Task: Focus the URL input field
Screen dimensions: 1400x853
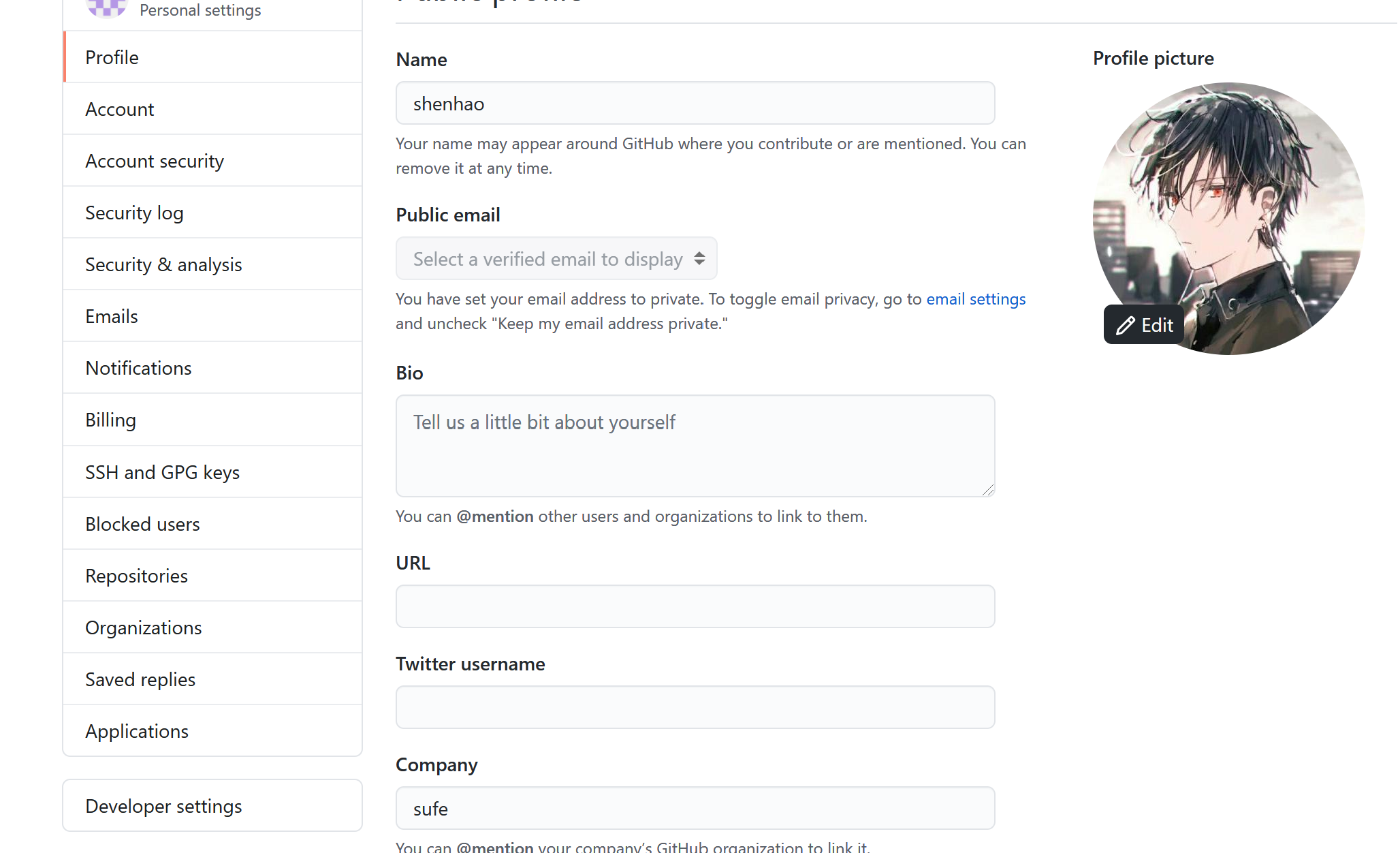Action: [x=695, y=606]
